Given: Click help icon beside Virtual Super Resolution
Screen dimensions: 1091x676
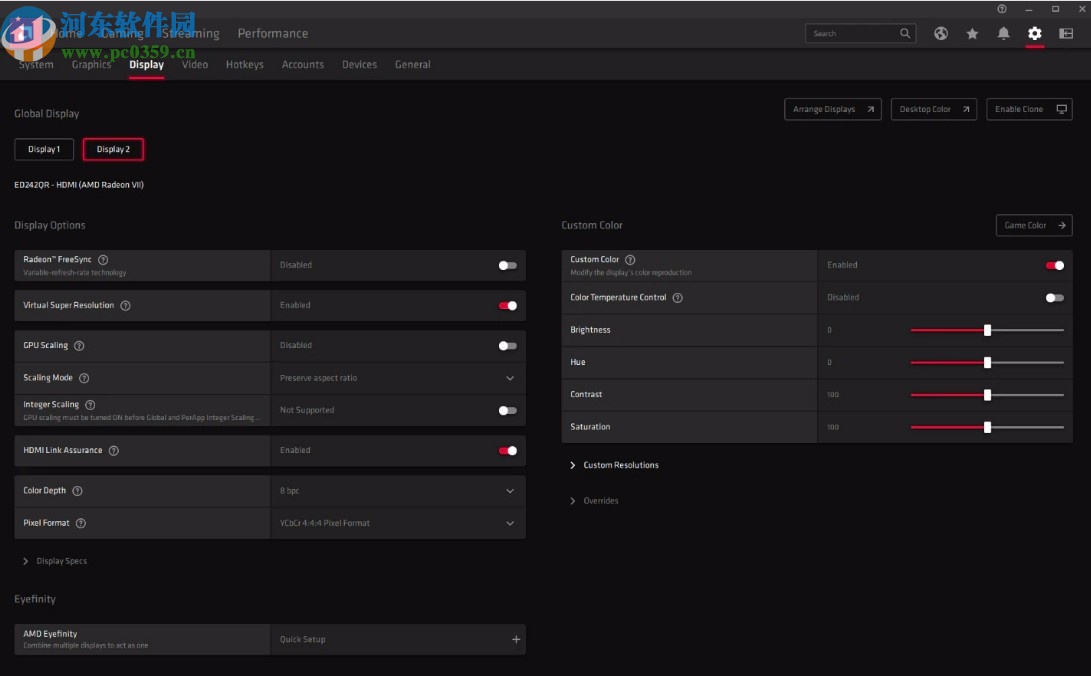Looking at the screenshot, I should 125,305.
